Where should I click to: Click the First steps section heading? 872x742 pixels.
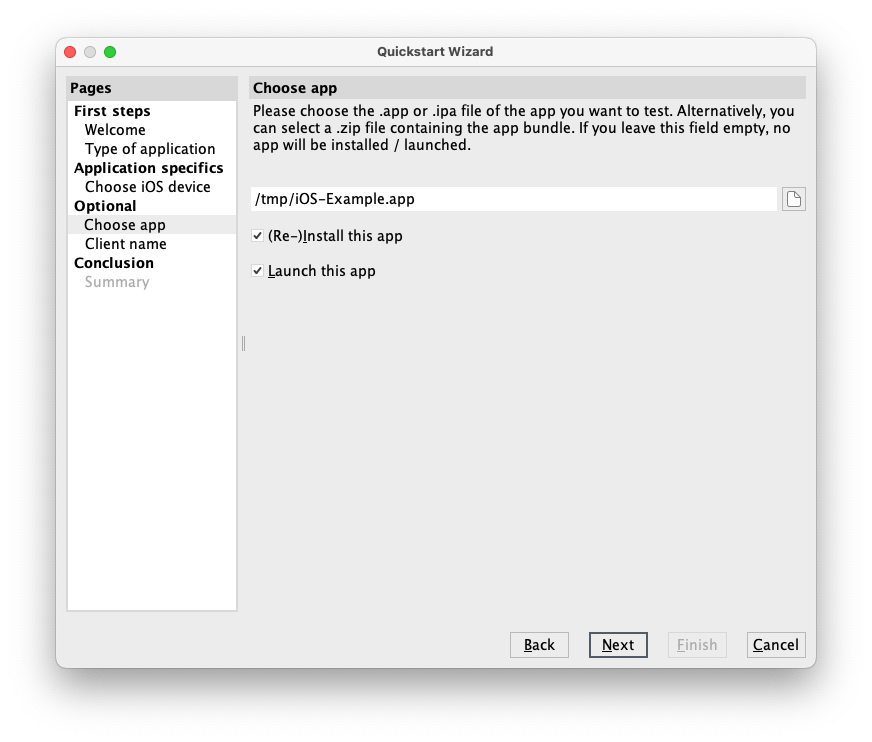[112, 111]
